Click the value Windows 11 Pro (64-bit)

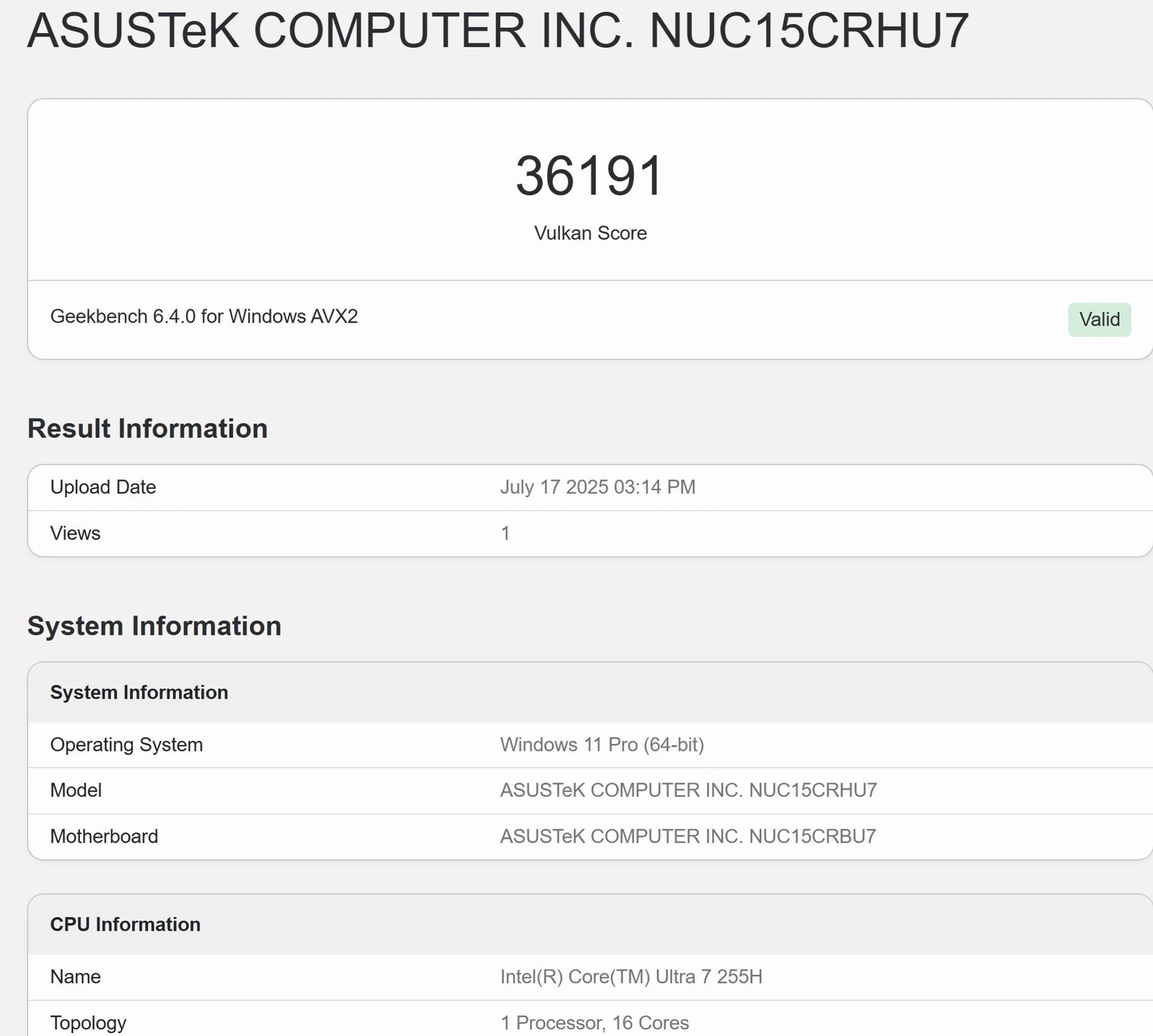click(x=602, y=745)
